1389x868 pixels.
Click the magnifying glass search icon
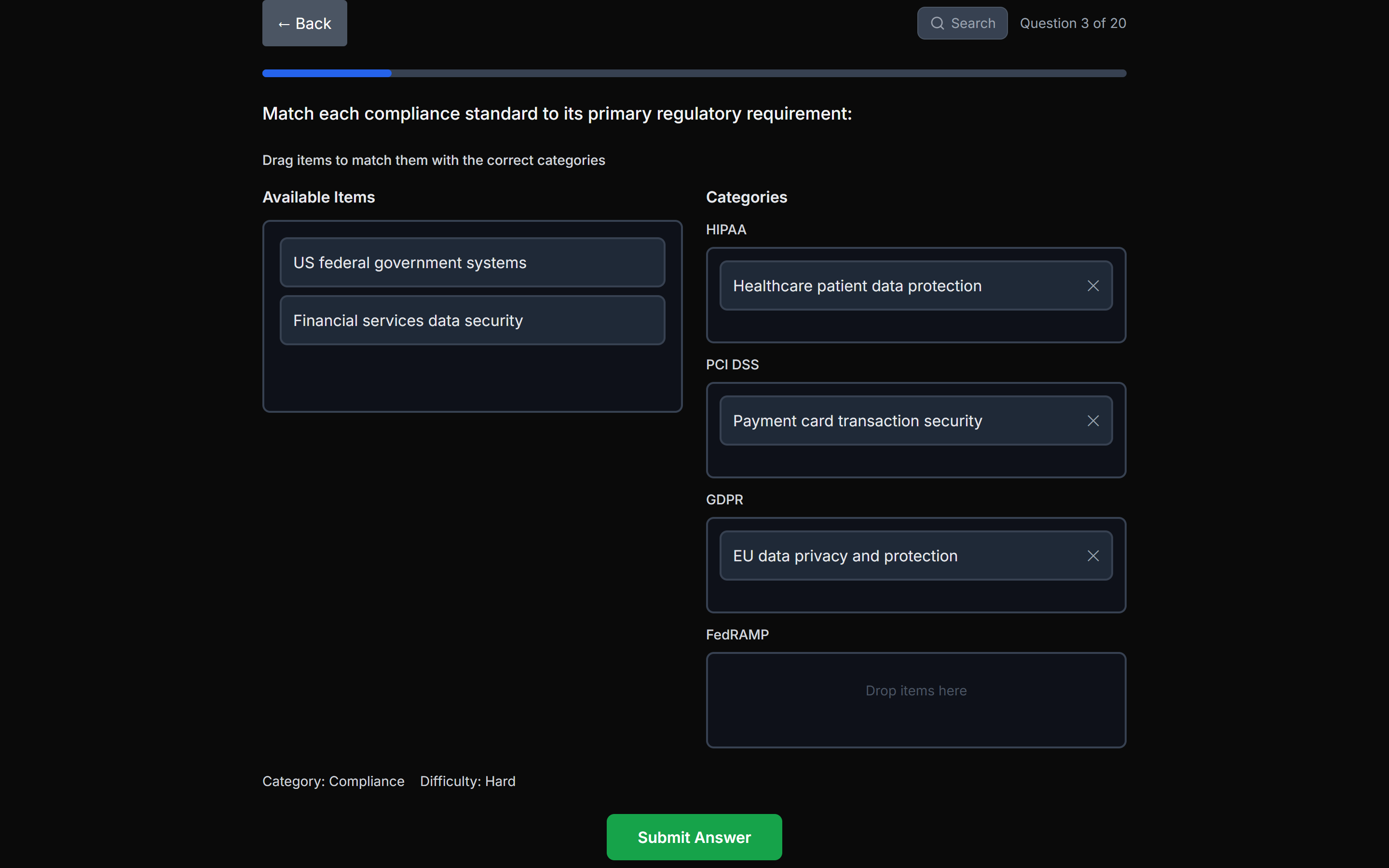tap(938, 23)
